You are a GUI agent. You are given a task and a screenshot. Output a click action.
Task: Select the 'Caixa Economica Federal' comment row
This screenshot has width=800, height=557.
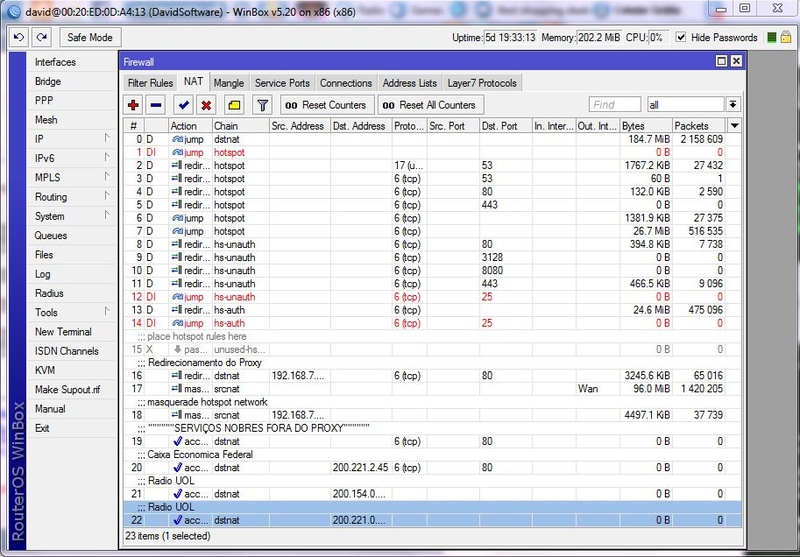(432, 454)
